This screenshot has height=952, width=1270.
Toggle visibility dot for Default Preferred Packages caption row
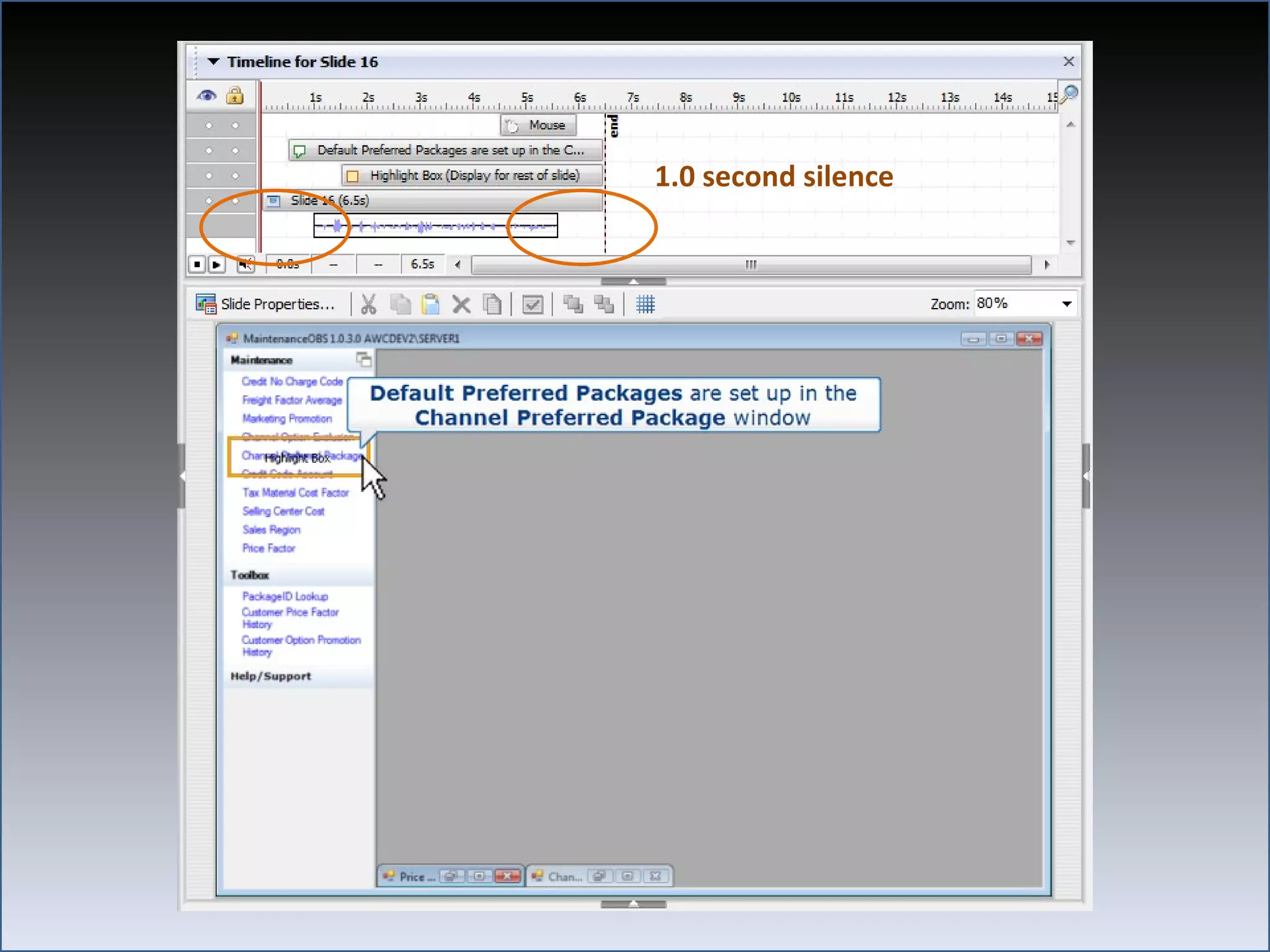coord(209,151)
